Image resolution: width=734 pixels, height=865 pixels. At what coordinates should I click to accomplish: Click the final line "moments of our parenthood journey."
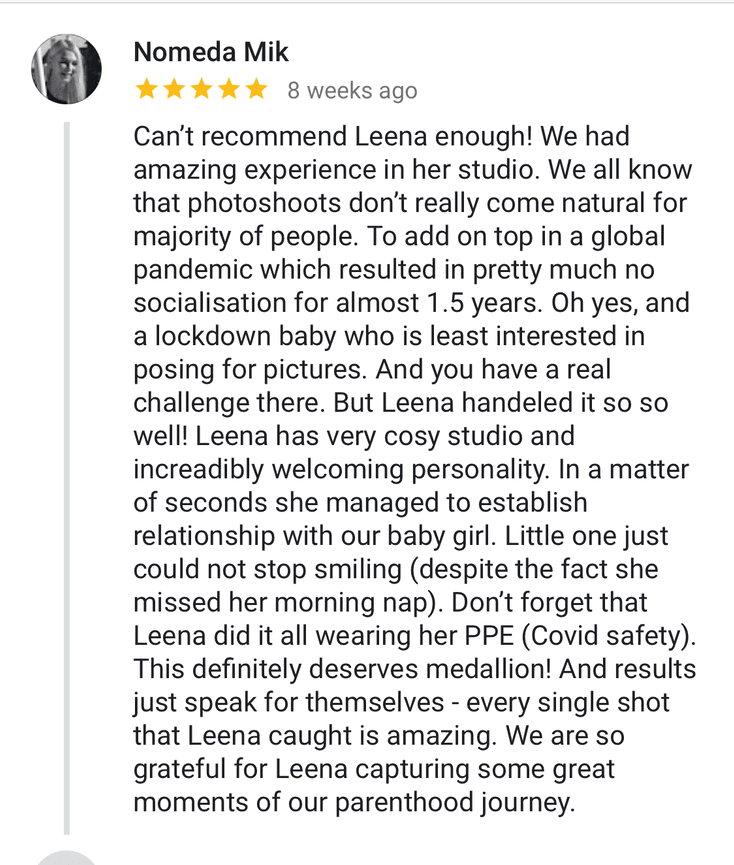(355, 803)
